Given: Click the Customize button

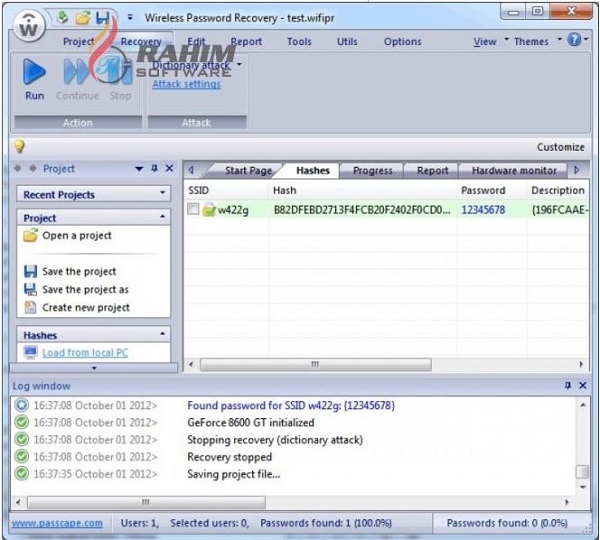Looking at the screenshot, I should [560, 147].
